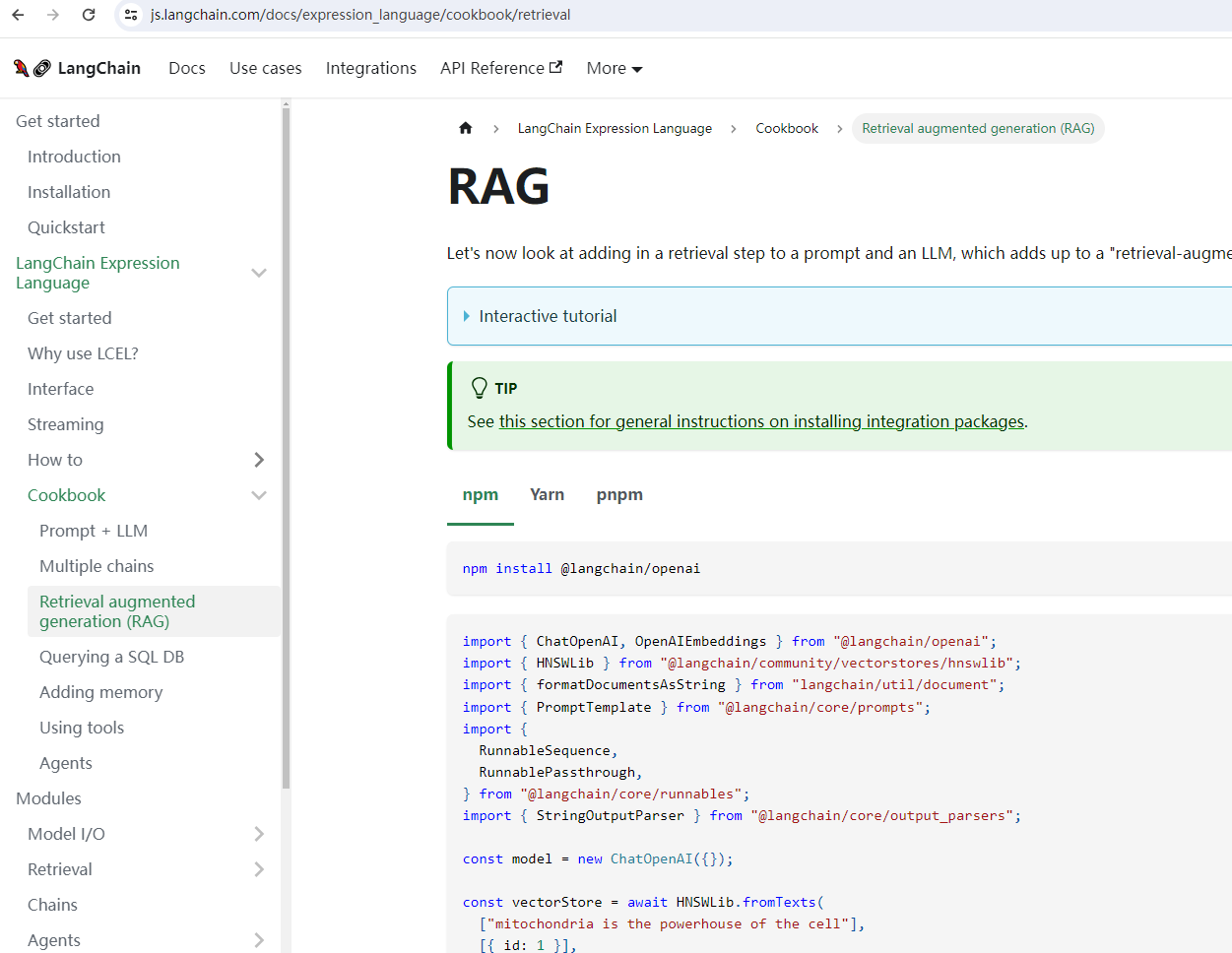This screenshot has height=953, width=1232.
Task: Click the sidebar vertical scrollbar
Action: [x=286, y=443]
